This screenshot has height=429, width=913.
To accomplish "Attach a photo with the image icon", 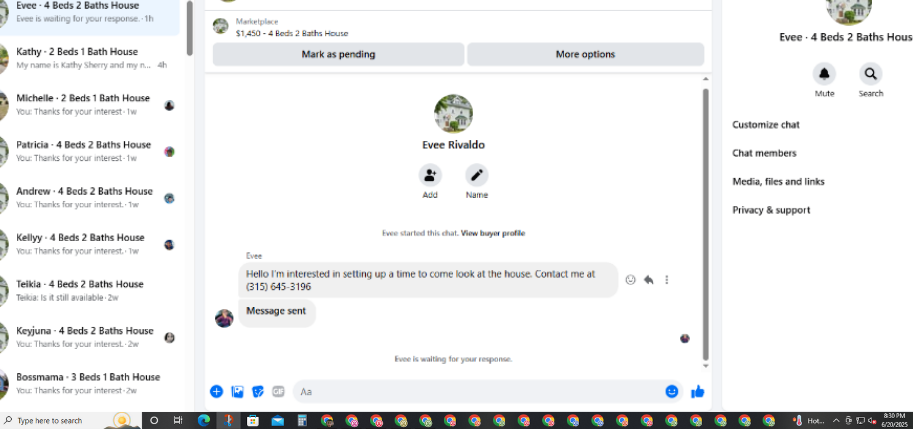I will coord(238,392).
